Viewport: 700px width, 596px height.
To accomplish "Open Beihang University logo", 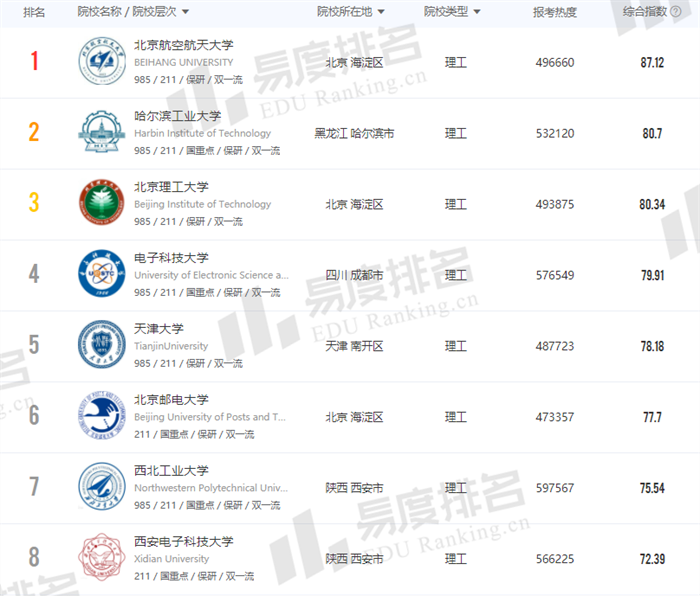I will pos(102,61).
